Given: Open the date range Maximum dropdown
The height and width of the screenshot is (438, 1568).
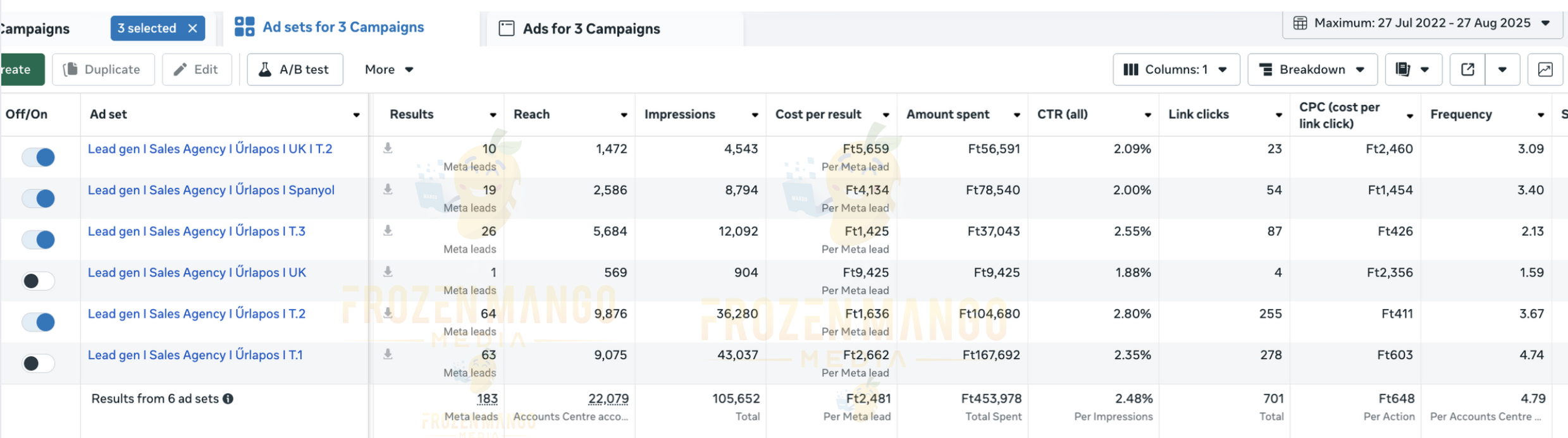Looking at the screenshot, I should click(x=1423, y=23).
